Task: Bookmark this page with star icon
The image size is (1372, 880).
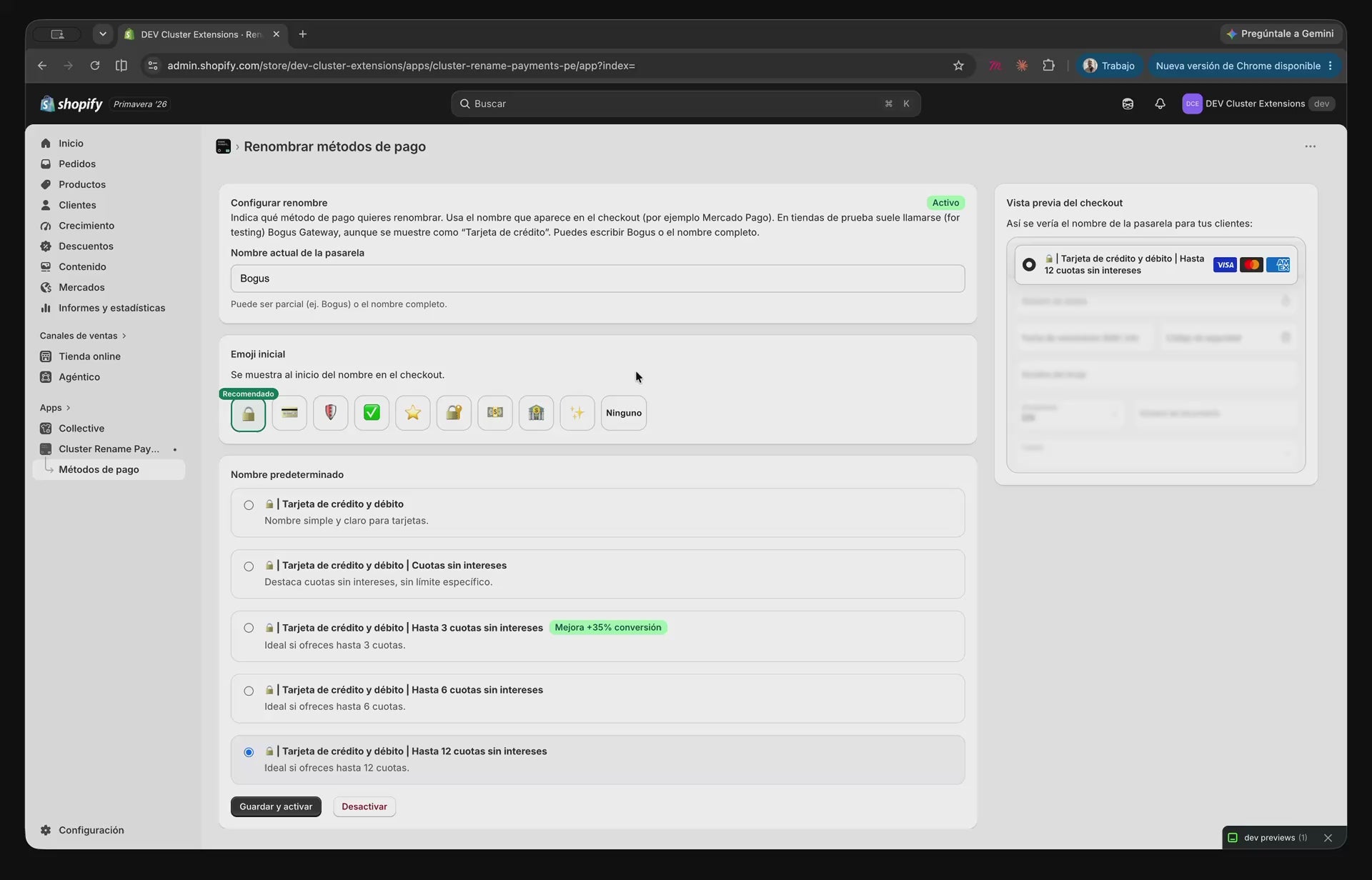Action: [958, 66]
